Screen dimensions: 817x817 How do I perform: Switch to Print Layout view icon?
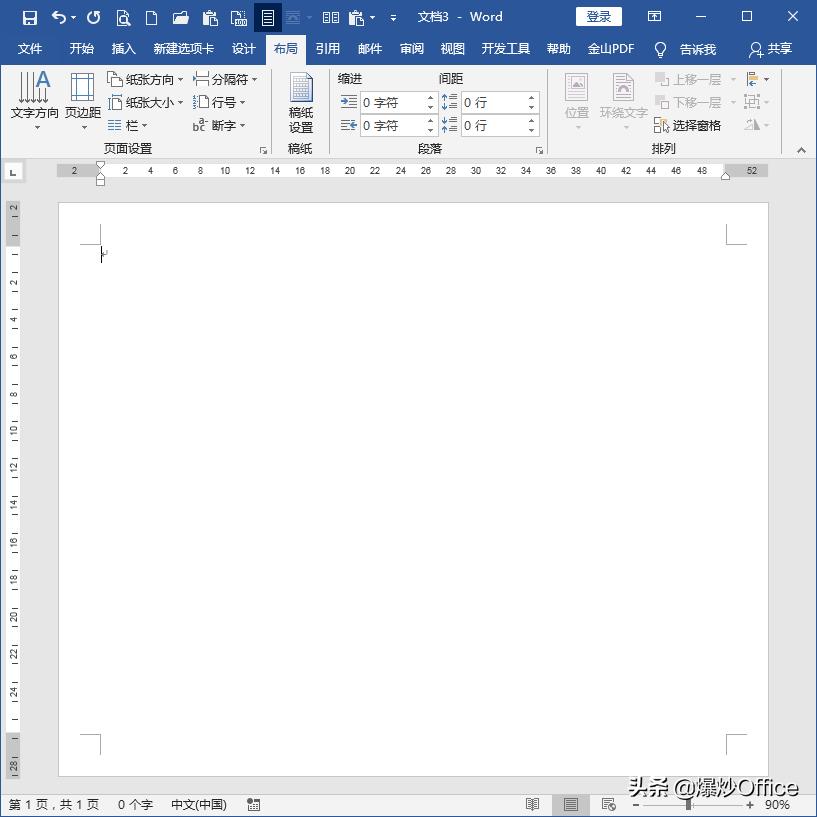571,804
